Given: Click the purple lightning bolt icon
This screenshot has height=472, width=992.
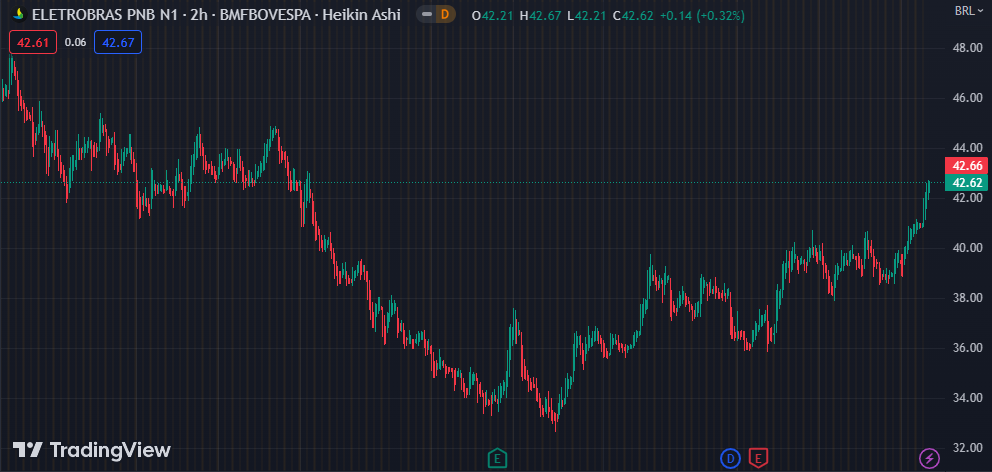Looking at the screenshot, I should 929,457.
